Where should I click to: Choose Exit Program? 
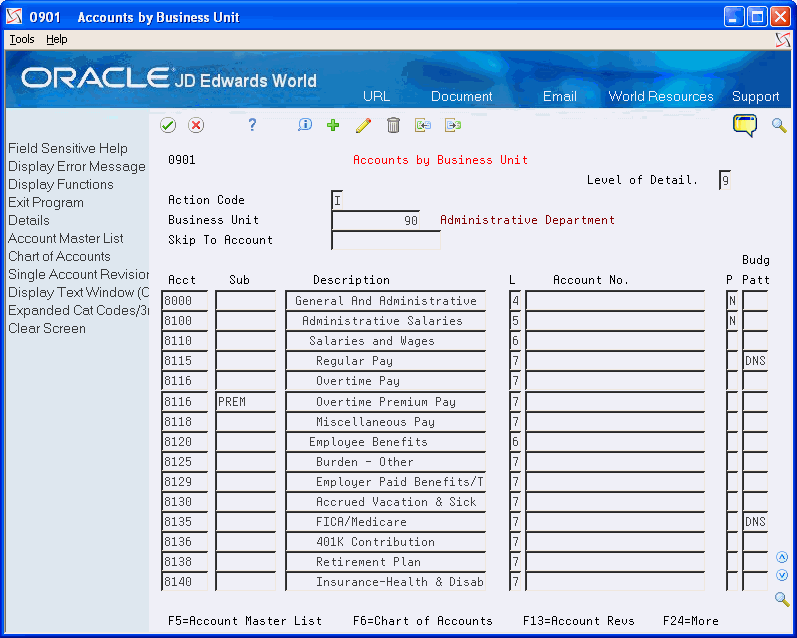pos(46,202)
